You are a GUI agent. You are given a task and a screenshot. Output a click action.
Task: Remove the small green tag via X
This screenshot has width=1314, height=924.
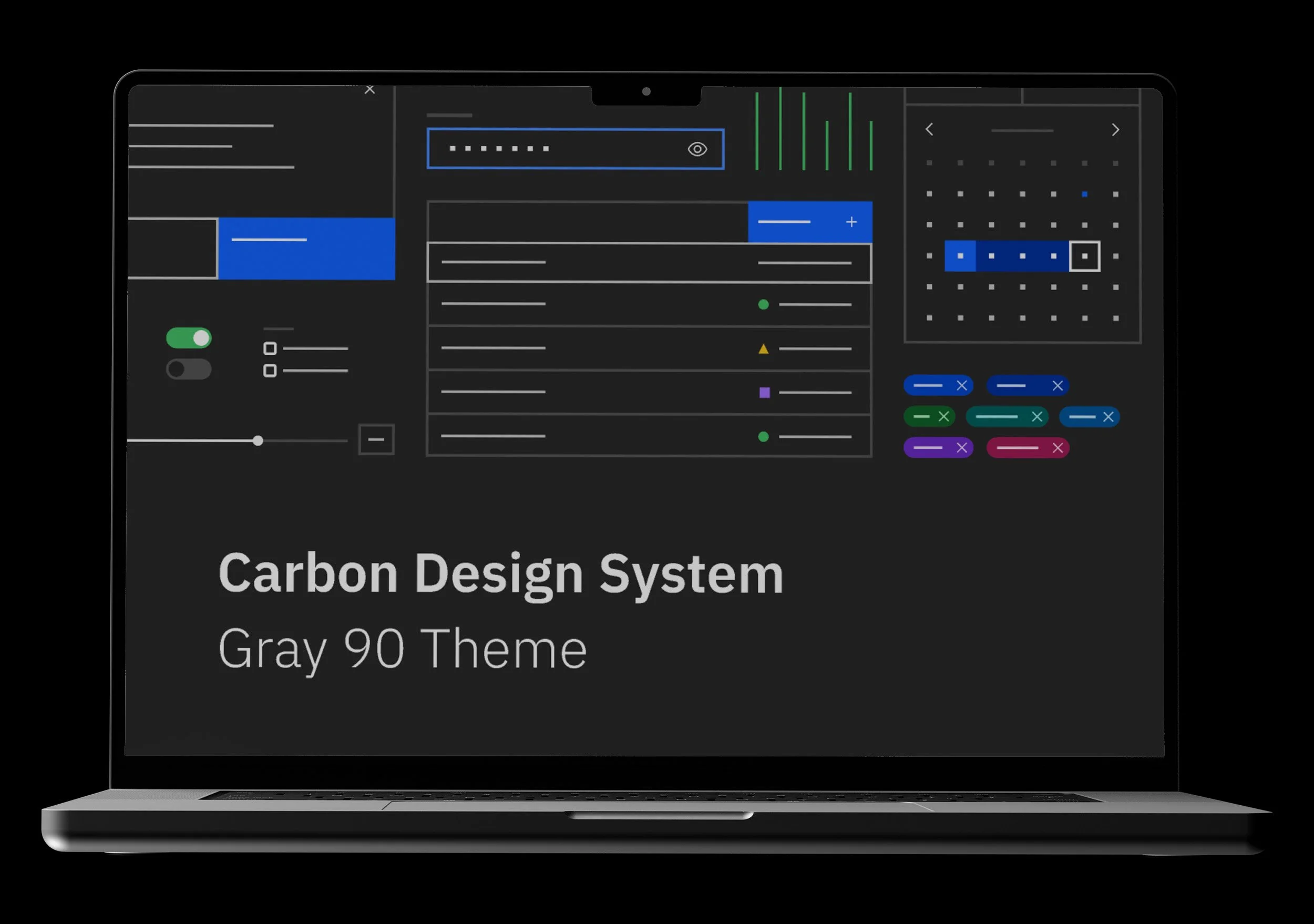point(944,417)
